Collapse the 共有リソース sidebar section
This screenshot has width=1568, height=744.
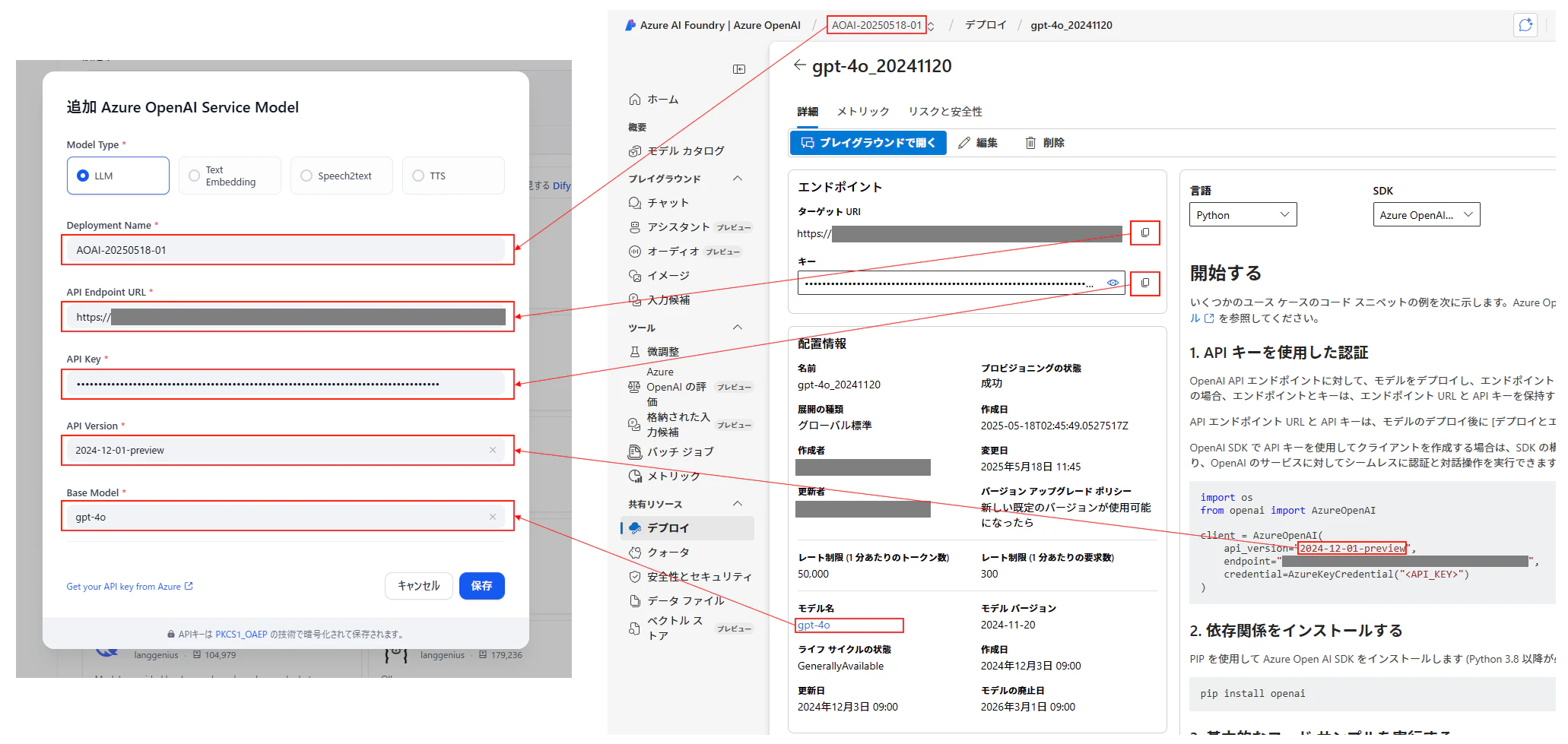737,504
